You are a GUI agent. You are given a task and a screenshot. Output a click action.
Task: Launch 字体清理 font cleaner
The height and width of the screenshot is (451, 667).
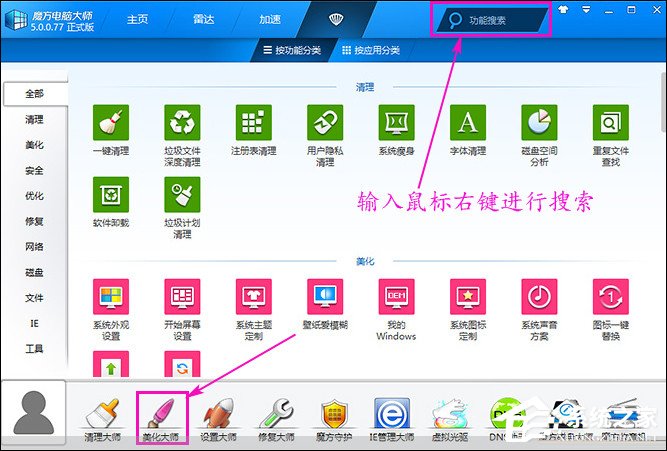click(468, 123)
